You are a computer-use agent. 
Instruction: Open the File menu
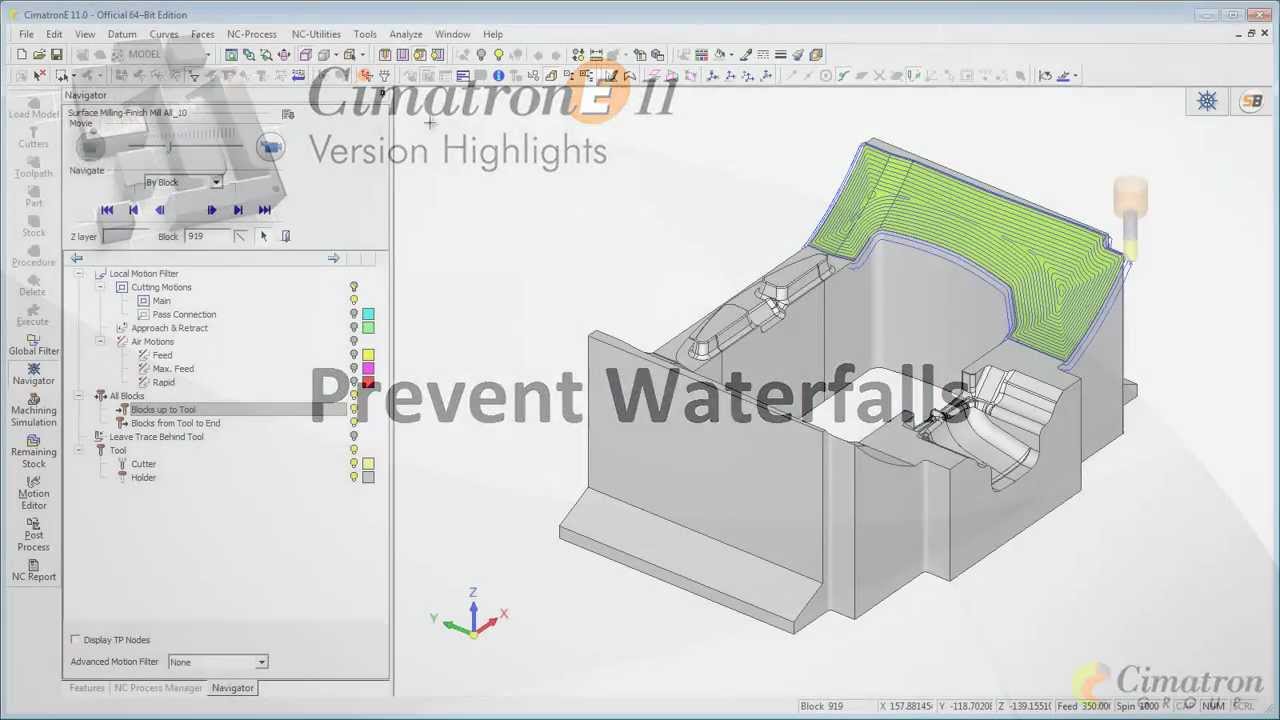[x=26, y=34]
